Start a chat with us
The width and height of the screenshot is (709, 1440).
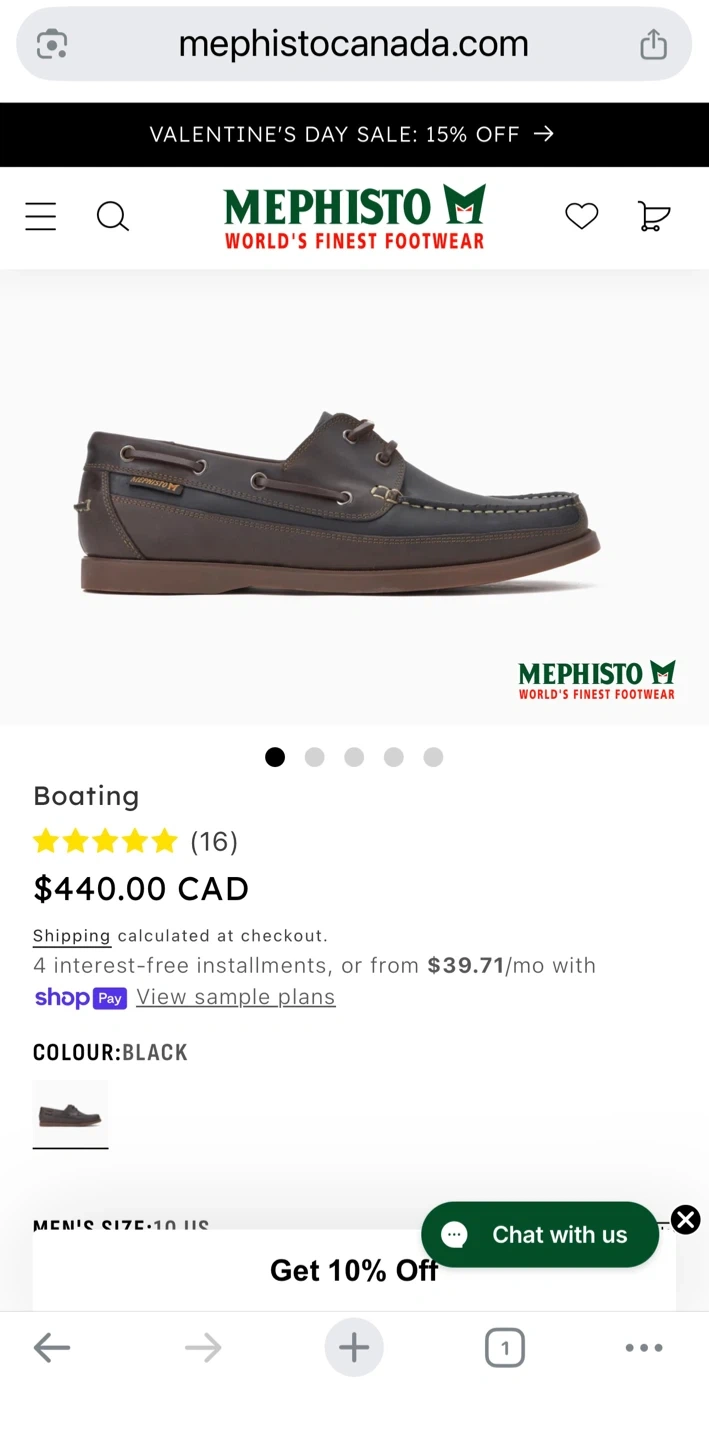[x=540, y=1235]
